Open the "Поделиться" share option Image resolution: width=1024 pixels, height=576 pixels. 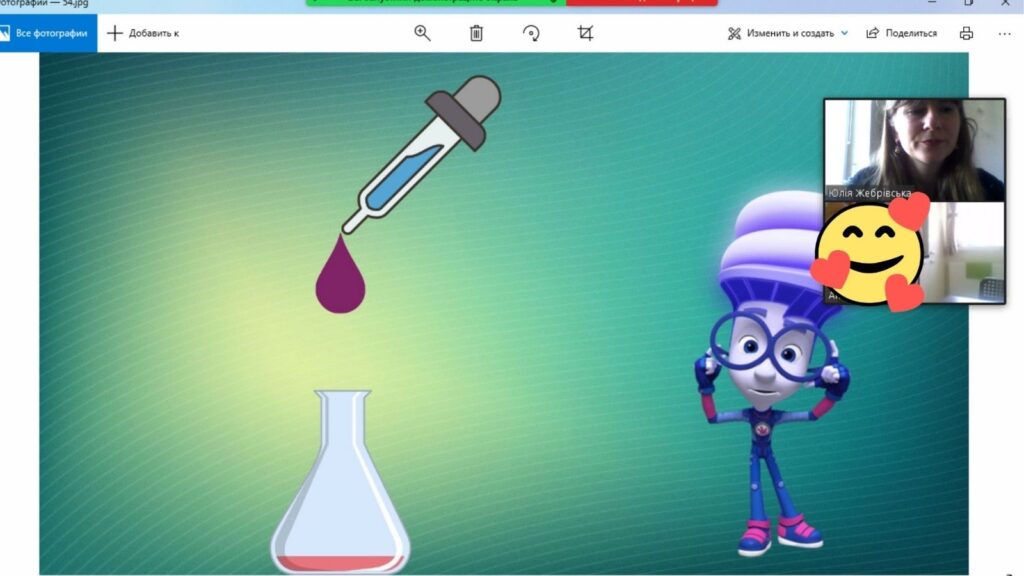tap(901, 33)
